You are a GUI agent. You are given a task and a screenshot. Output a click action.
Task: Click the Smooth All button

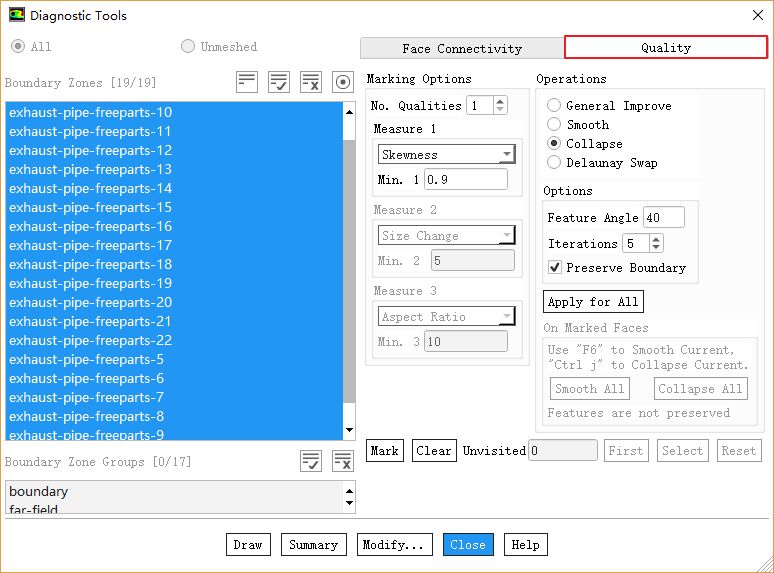590,388
